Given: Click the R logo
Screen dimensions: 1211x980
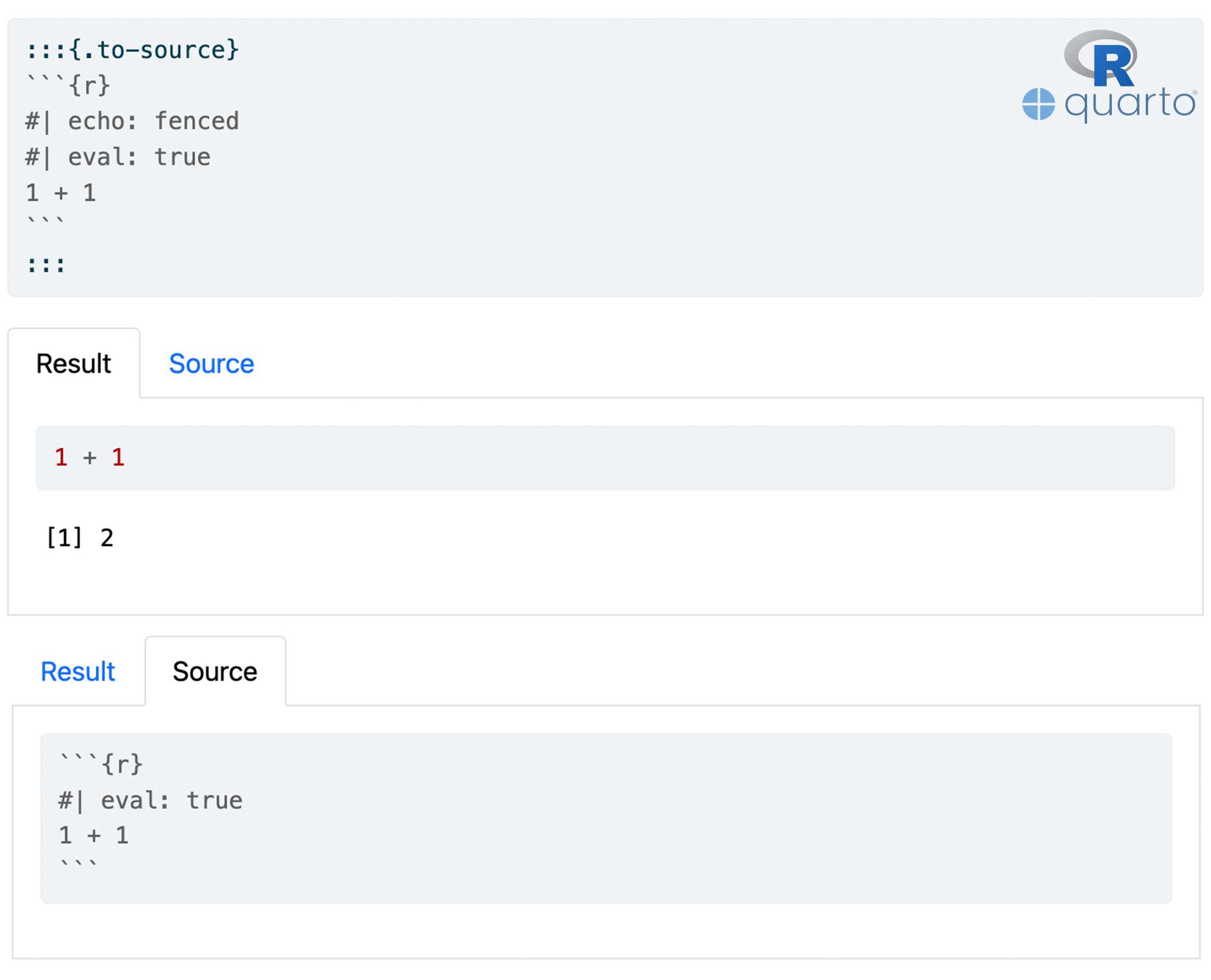Looking at the screenshot, I should [1103, 58].
